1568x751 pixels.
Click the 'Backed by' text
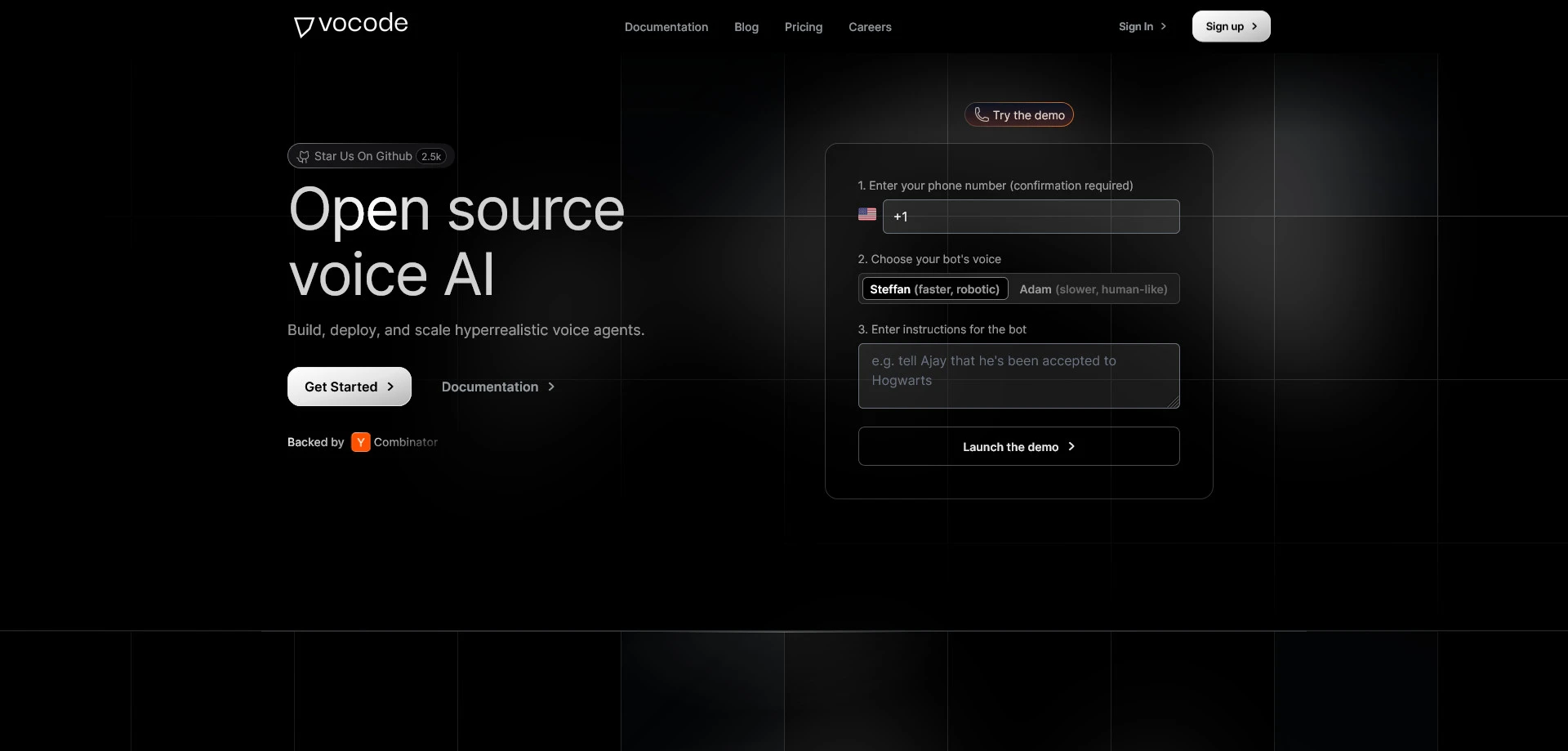[316, 442]
